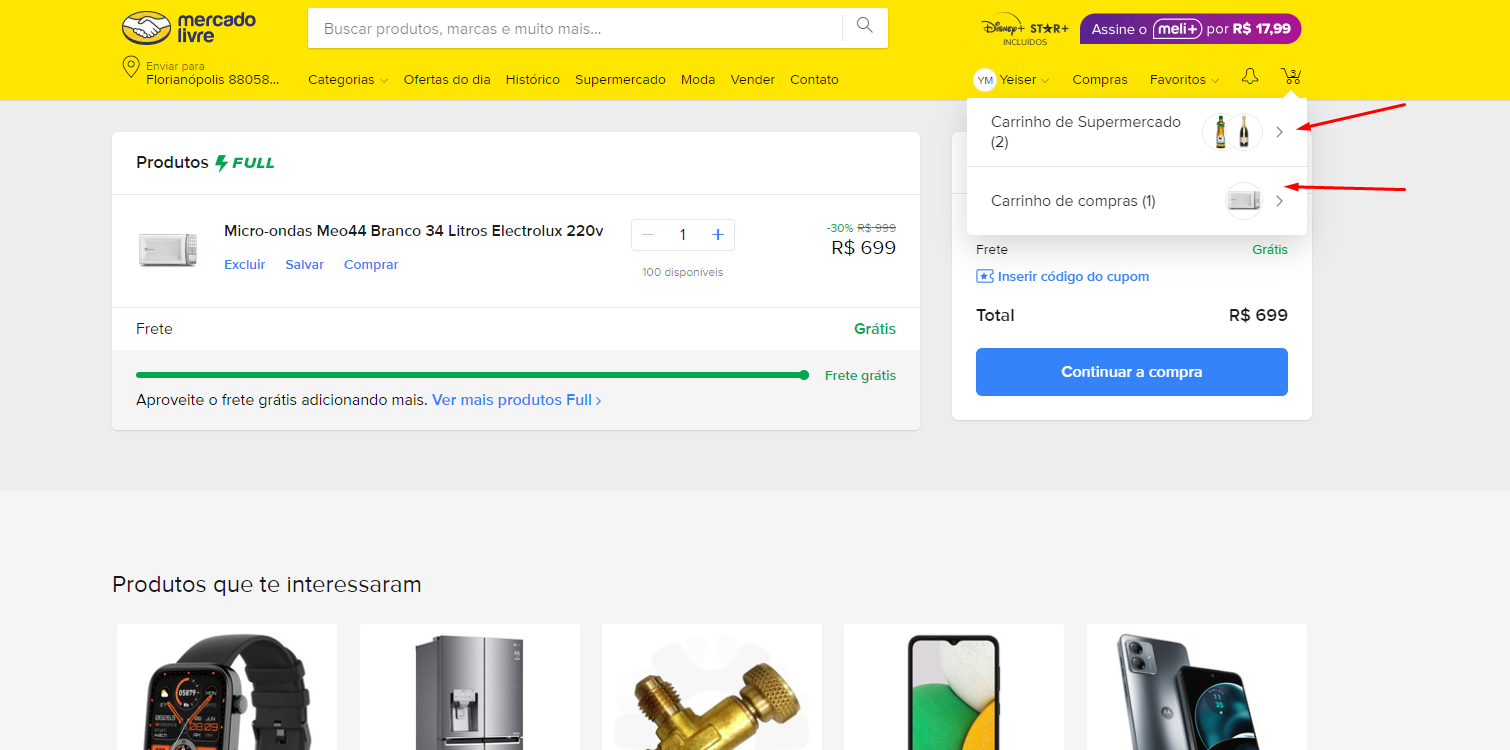Expand the Yeiser account menu
This screenshot has height=750, width=1510.
tap(1024, 80)
